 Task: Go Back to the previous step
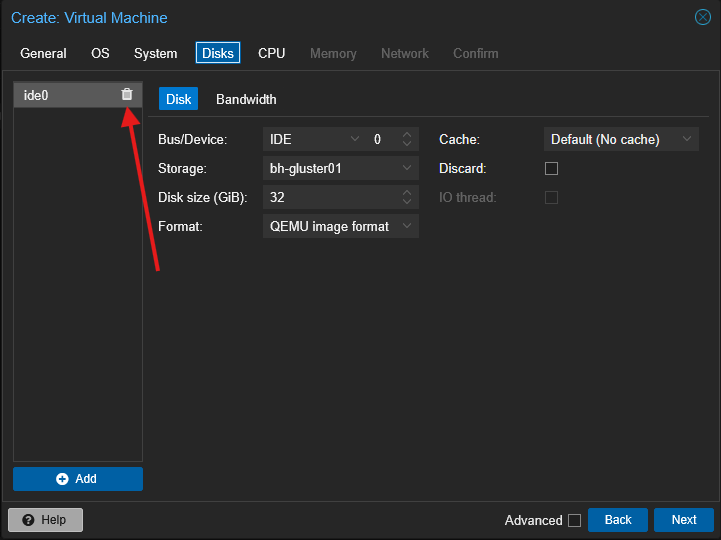[618, 520]
